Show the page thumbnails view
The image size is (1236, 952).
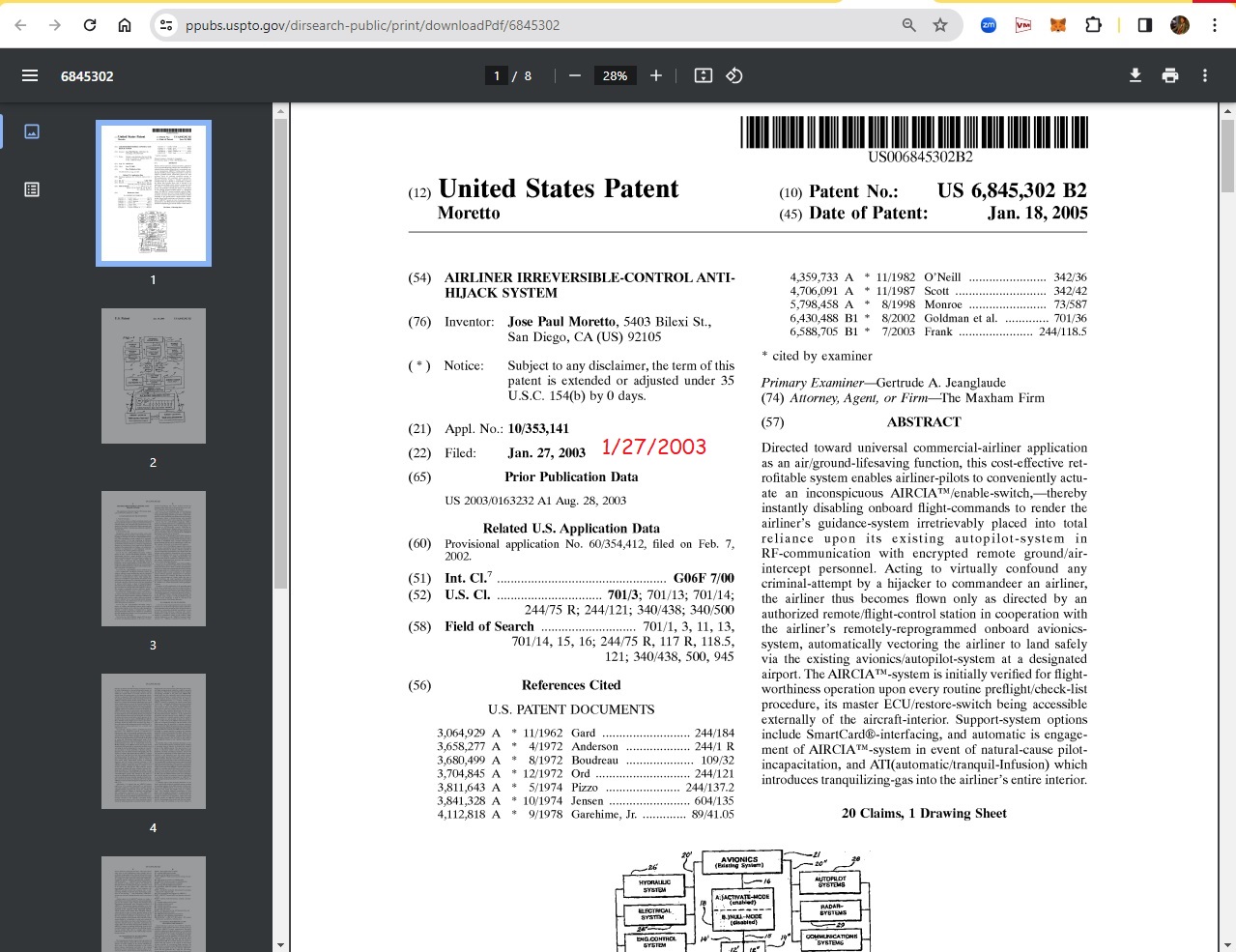click(32, 131)
